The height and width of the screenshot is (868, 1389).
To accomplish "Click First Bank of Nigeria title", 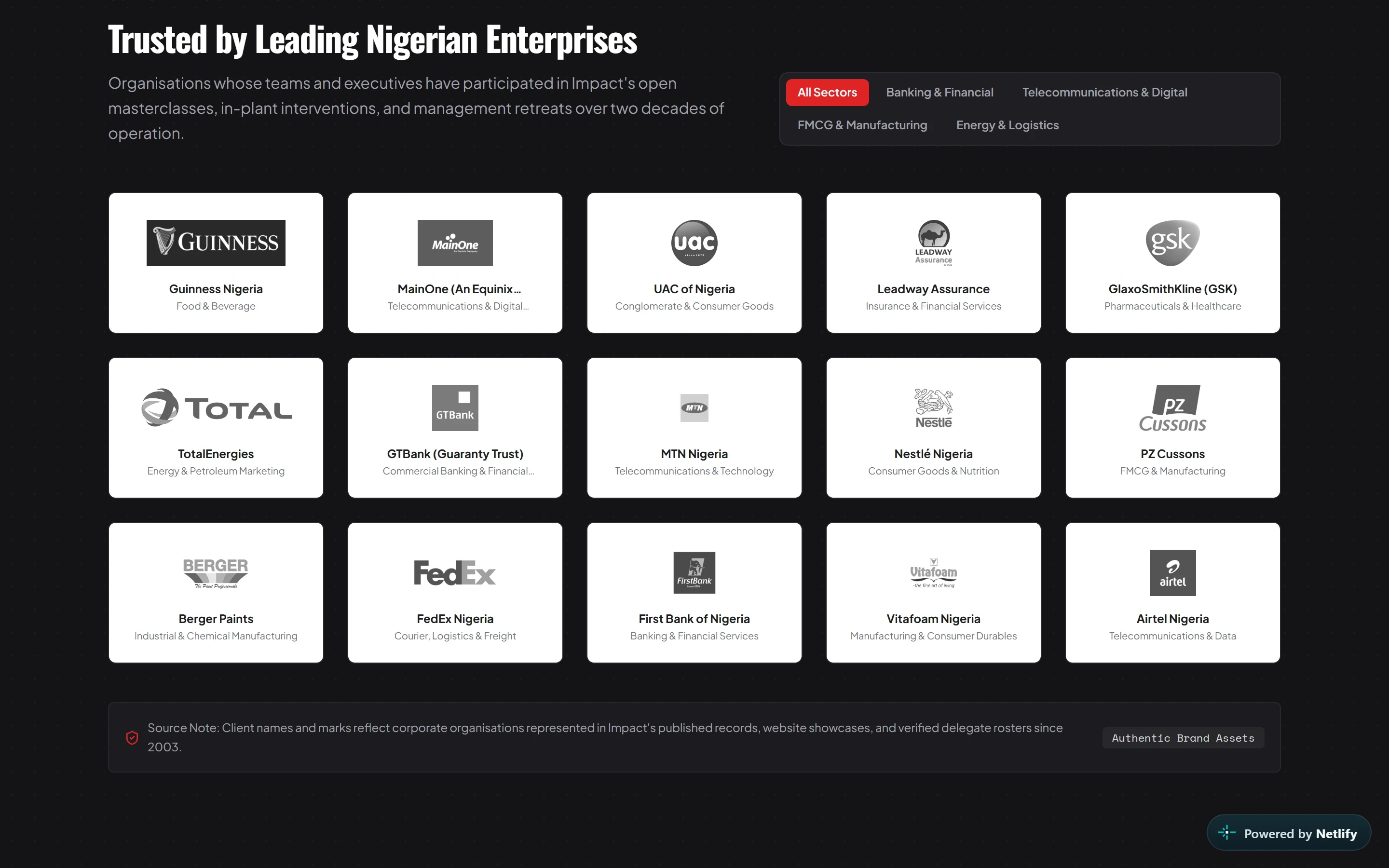I will [694, 619].
